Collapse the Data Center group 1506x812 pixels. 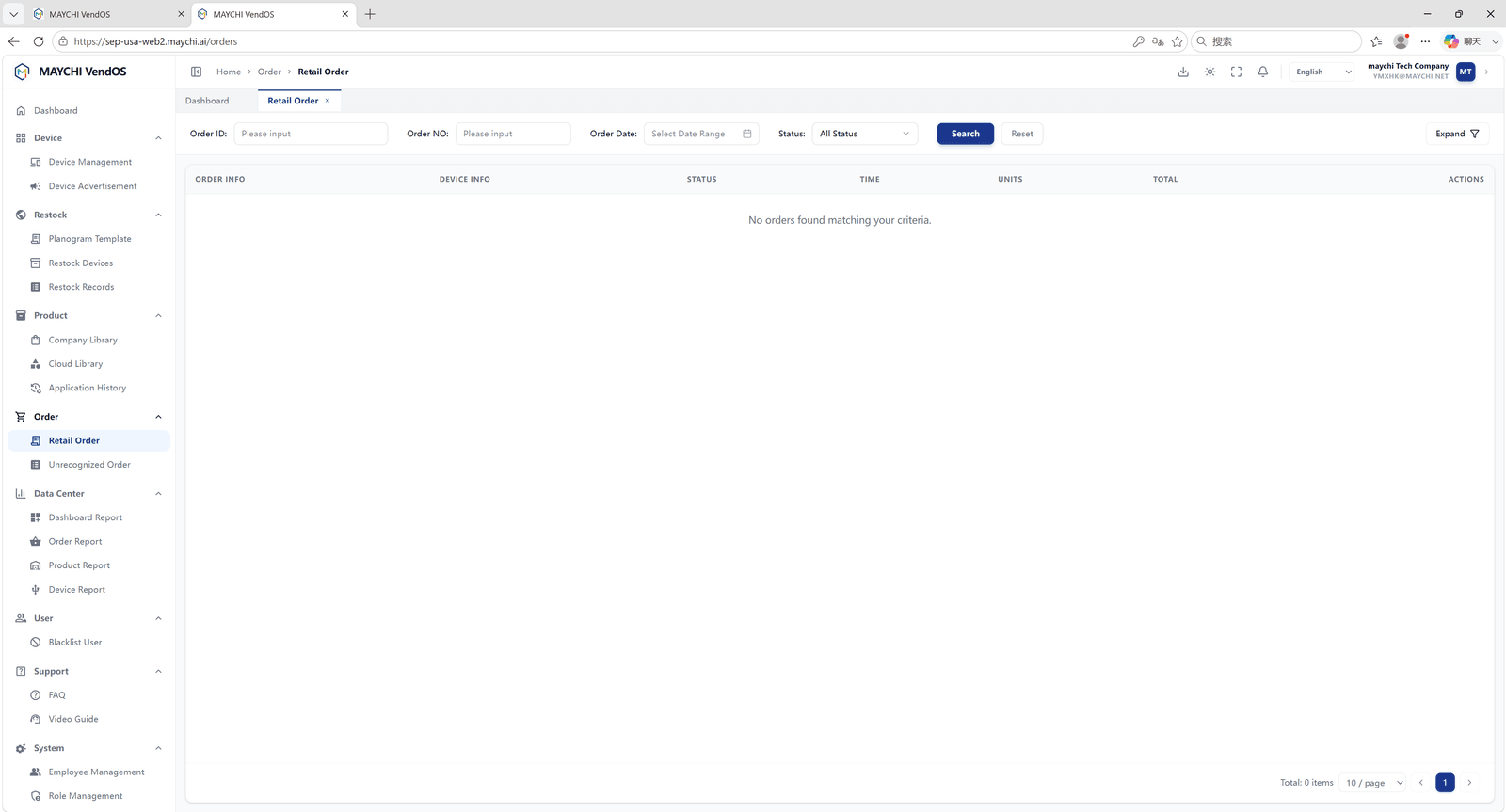tap(158, 494)
